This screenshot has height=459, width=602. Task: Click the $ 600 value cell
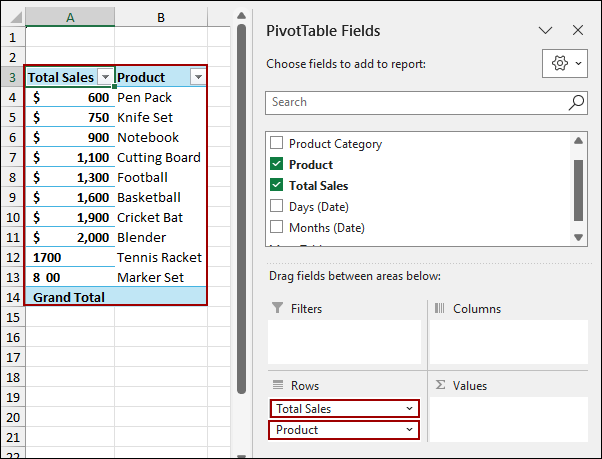(70, 97)
